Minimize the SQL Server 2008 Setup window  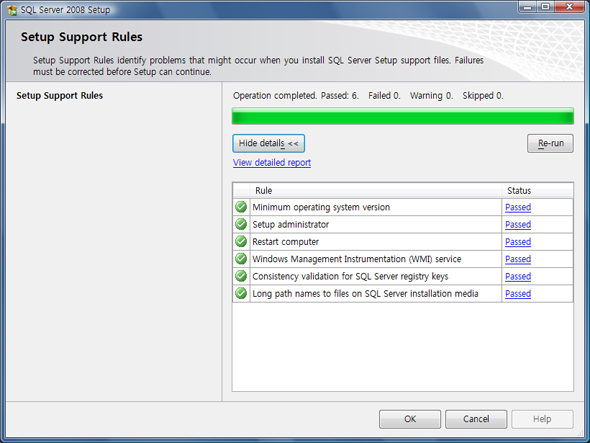(528, 7)
